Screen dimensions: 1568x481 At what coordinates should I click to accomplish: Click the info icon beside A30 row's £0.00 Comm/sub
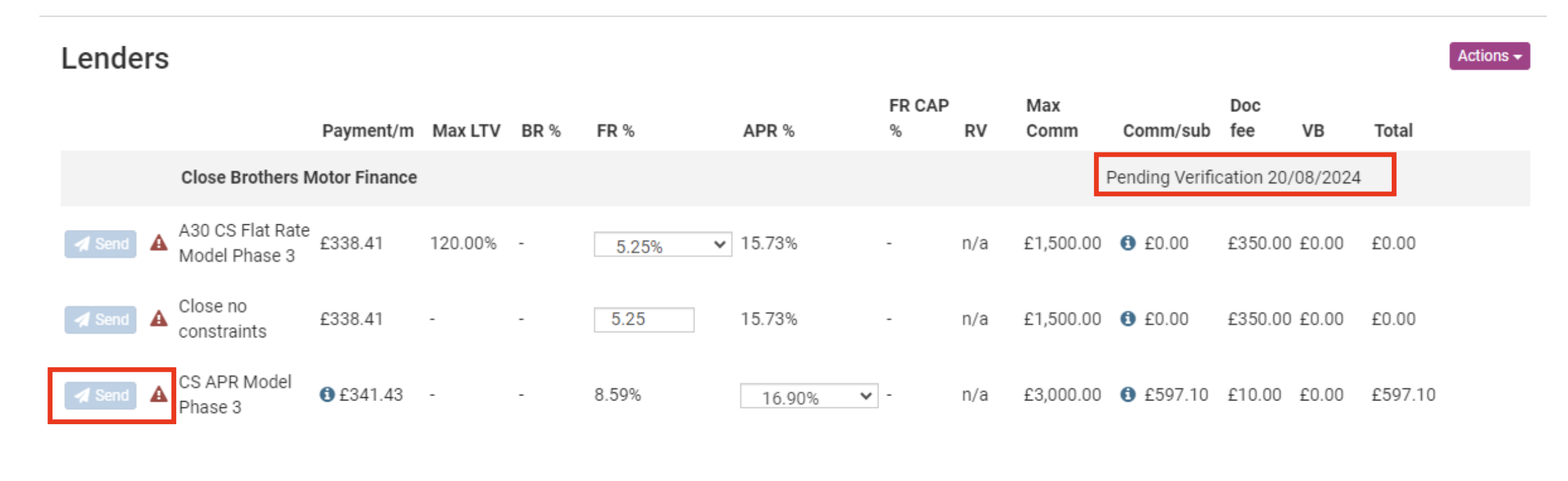(1127, 244)
